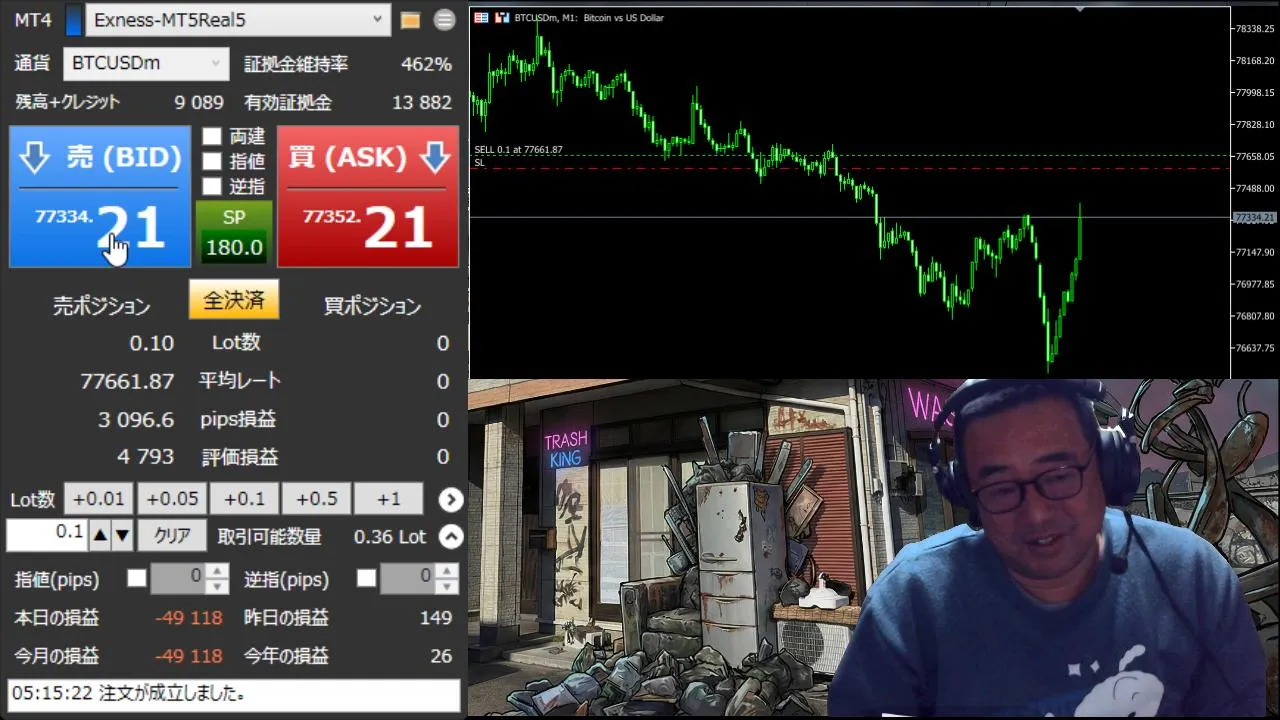
Task: Add +0.1 to lot size
Action: [x=244, y=499]
